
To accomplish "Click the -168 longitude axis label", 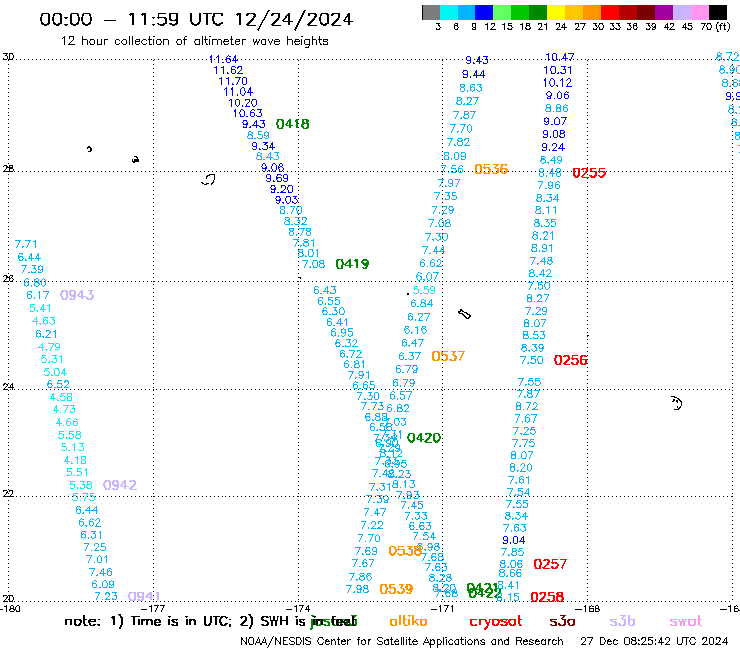I will point(588,608).
